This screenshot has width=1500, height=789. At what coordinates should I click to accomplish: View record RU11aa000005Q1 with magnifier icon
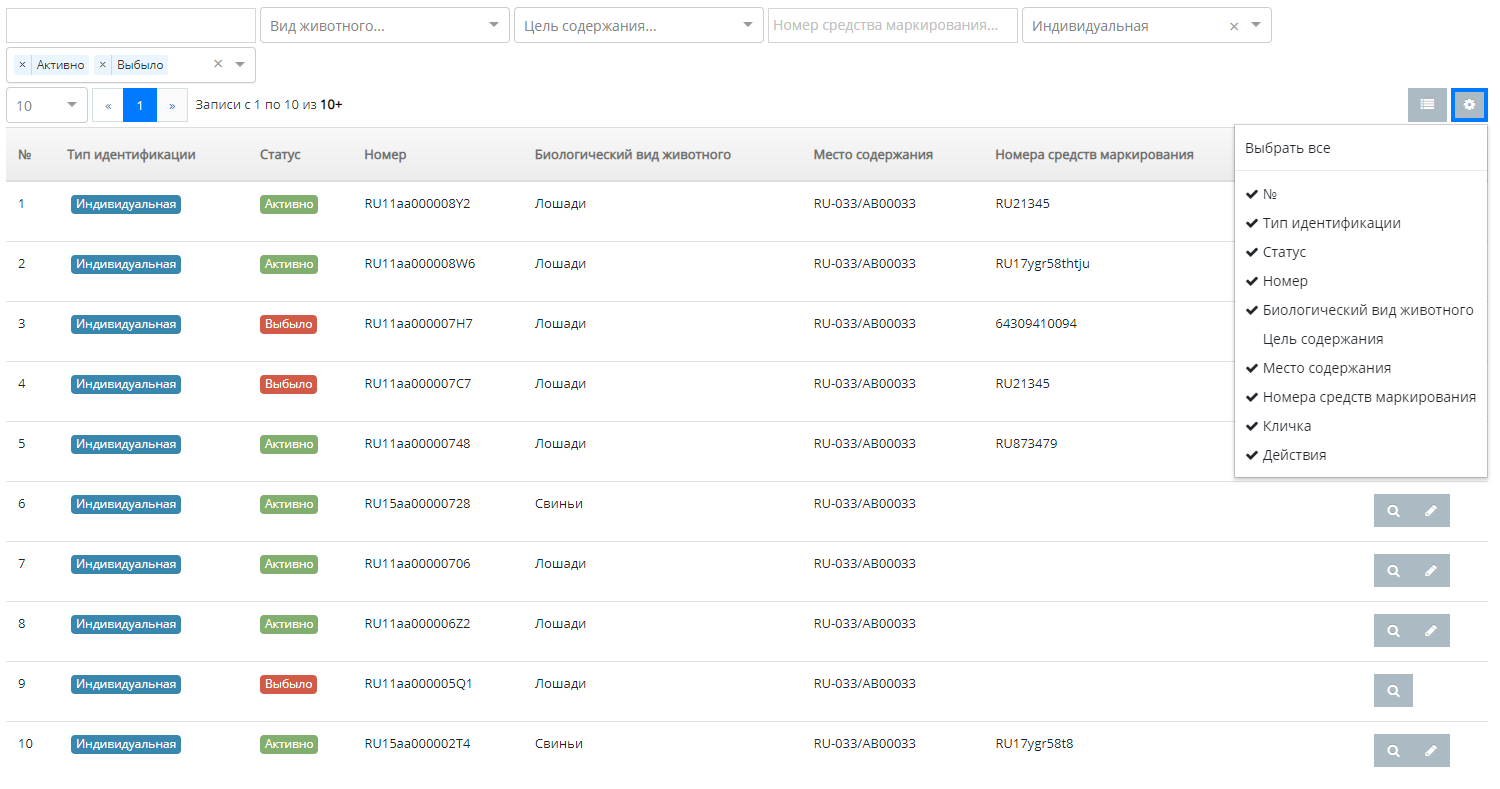click(1393, 691)
